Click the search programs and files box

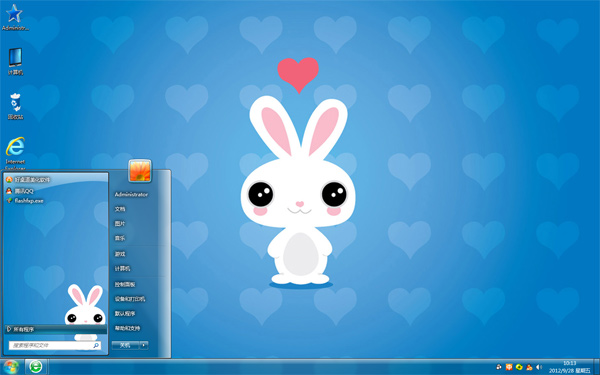pyautogui.click(x=55, y=345)
